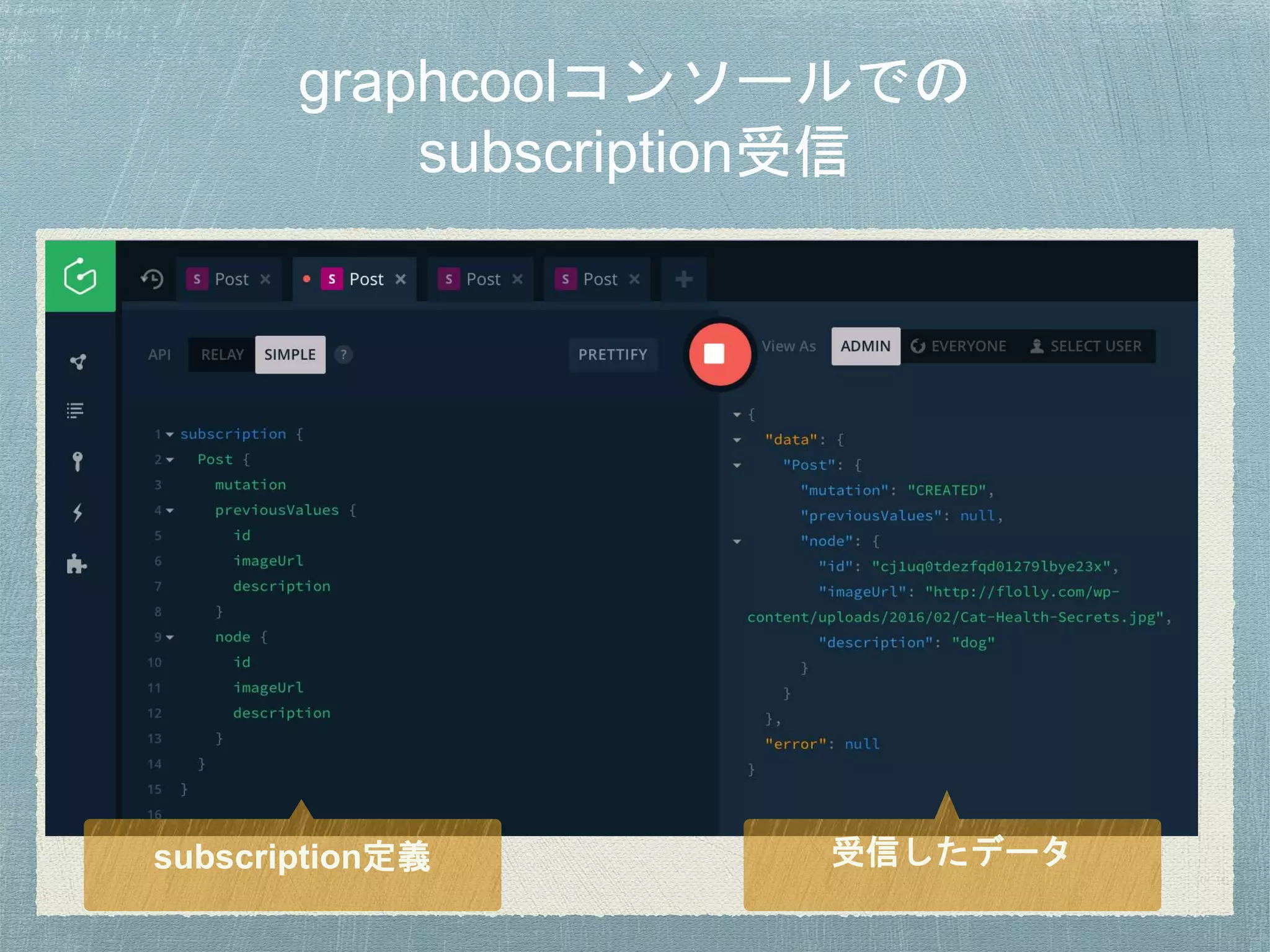The width and height of the screenshot is (1270, 952).
Task: Open the data browser list icon
Action: tap(76, 410)
